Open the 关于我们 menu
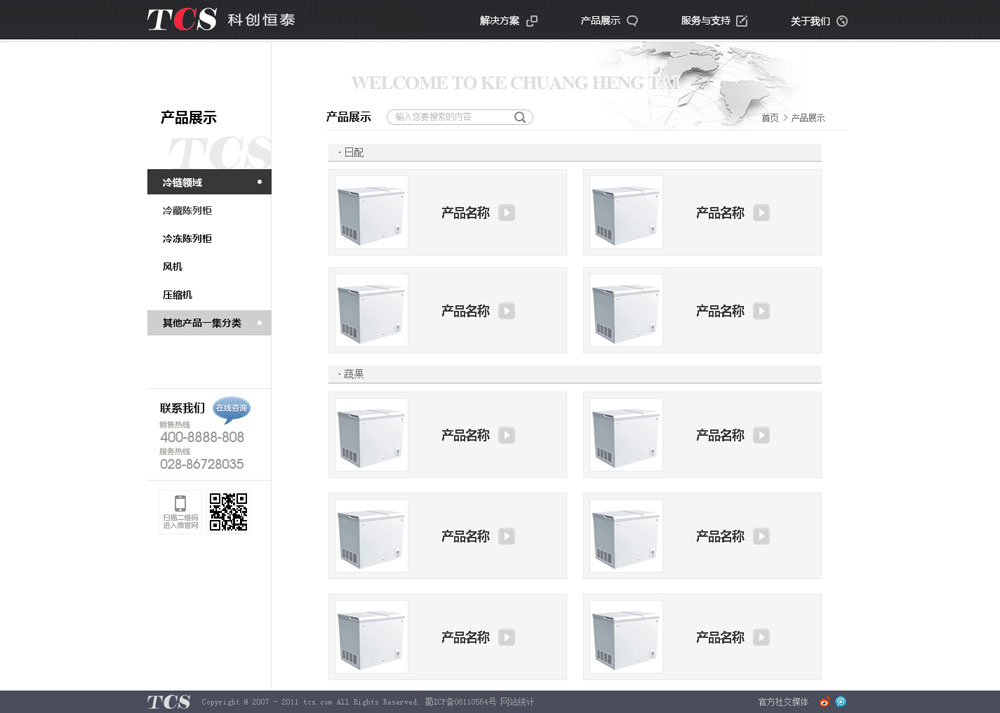The height and width of the screenshot is (713, 1000). [x=819, y=21]
